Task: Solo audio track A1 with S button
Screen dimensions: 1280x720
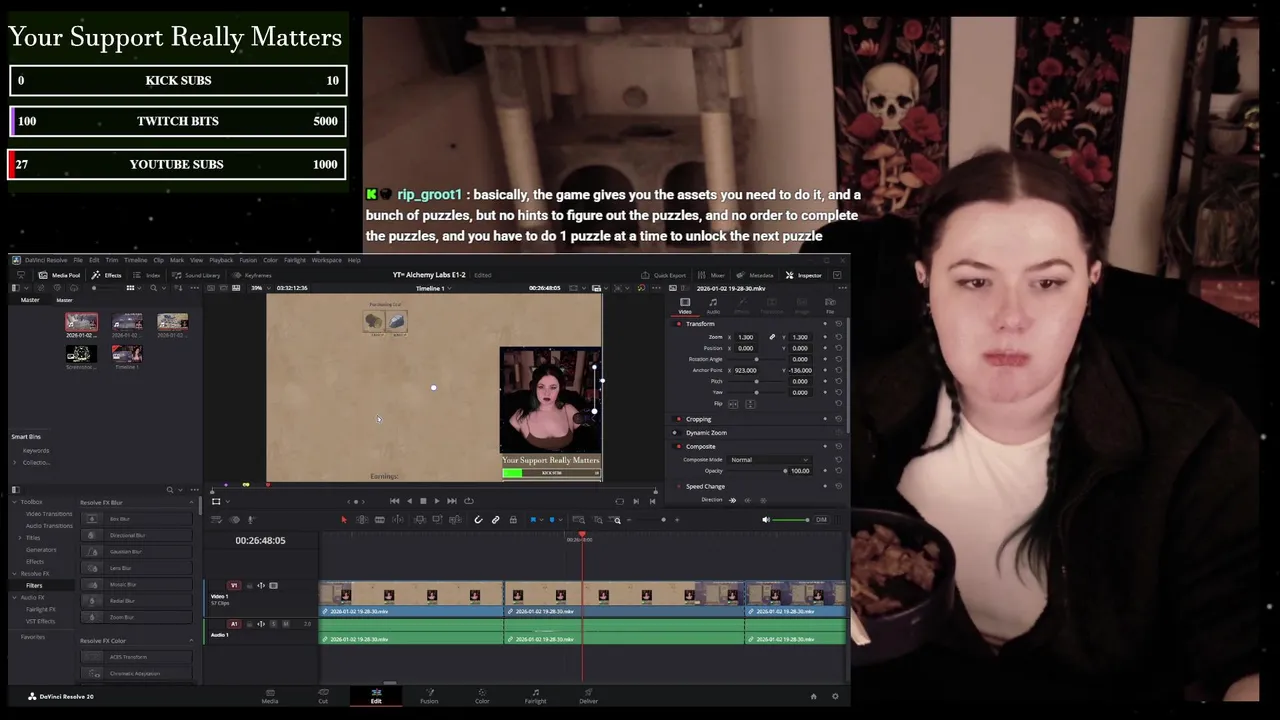Action: 273,624
